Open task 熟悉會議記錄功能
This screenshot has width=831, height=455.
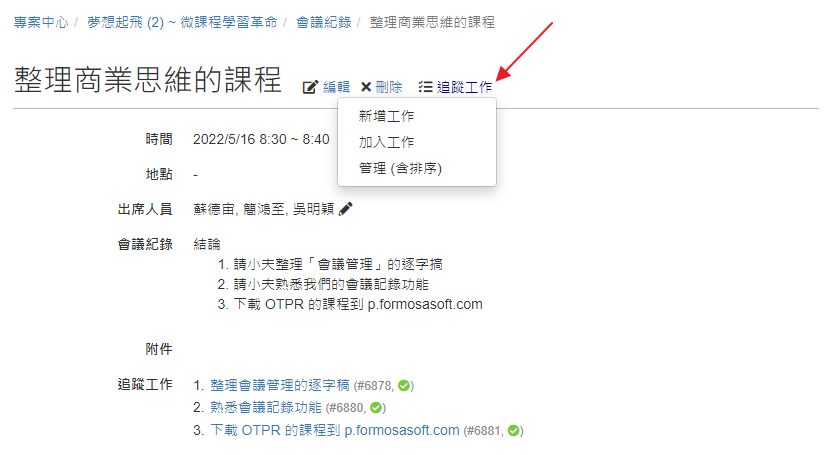[266, 407]
